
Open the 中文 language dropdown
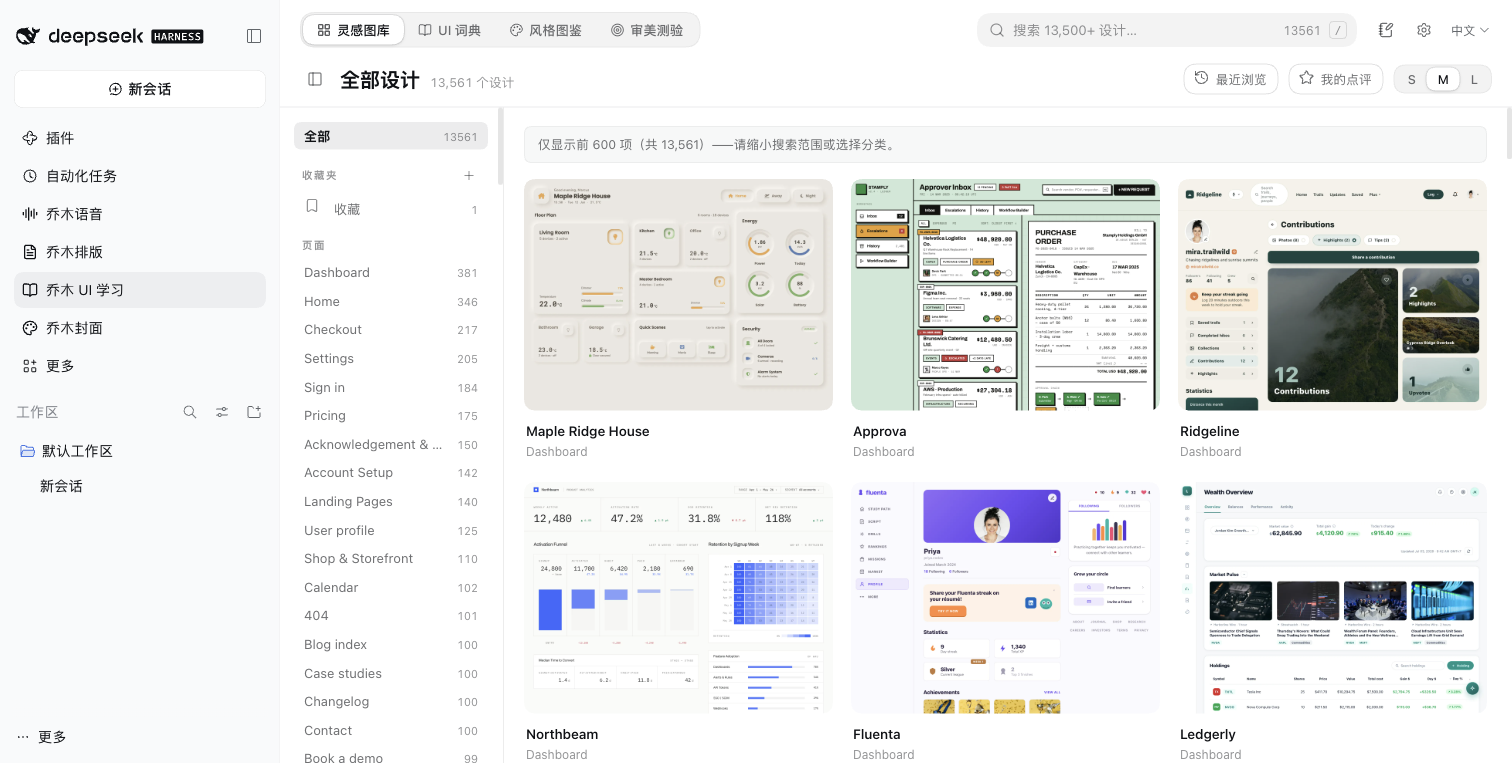[x=1470, y=31]
